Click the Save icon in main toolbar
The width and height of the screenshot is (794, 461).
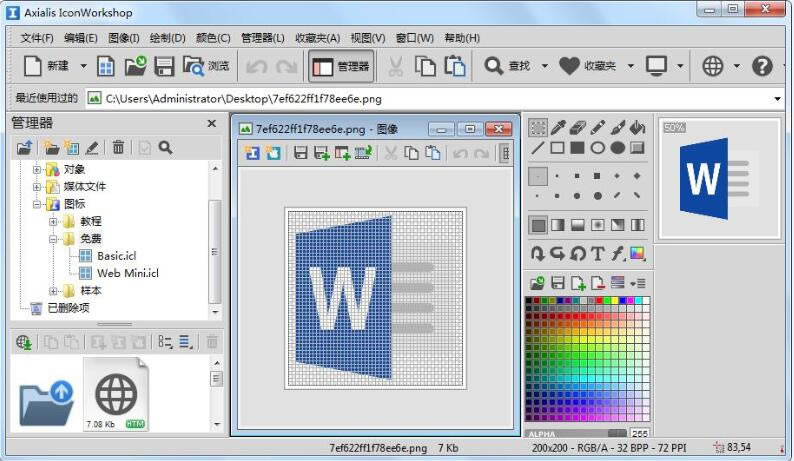(x=164, y=66)
